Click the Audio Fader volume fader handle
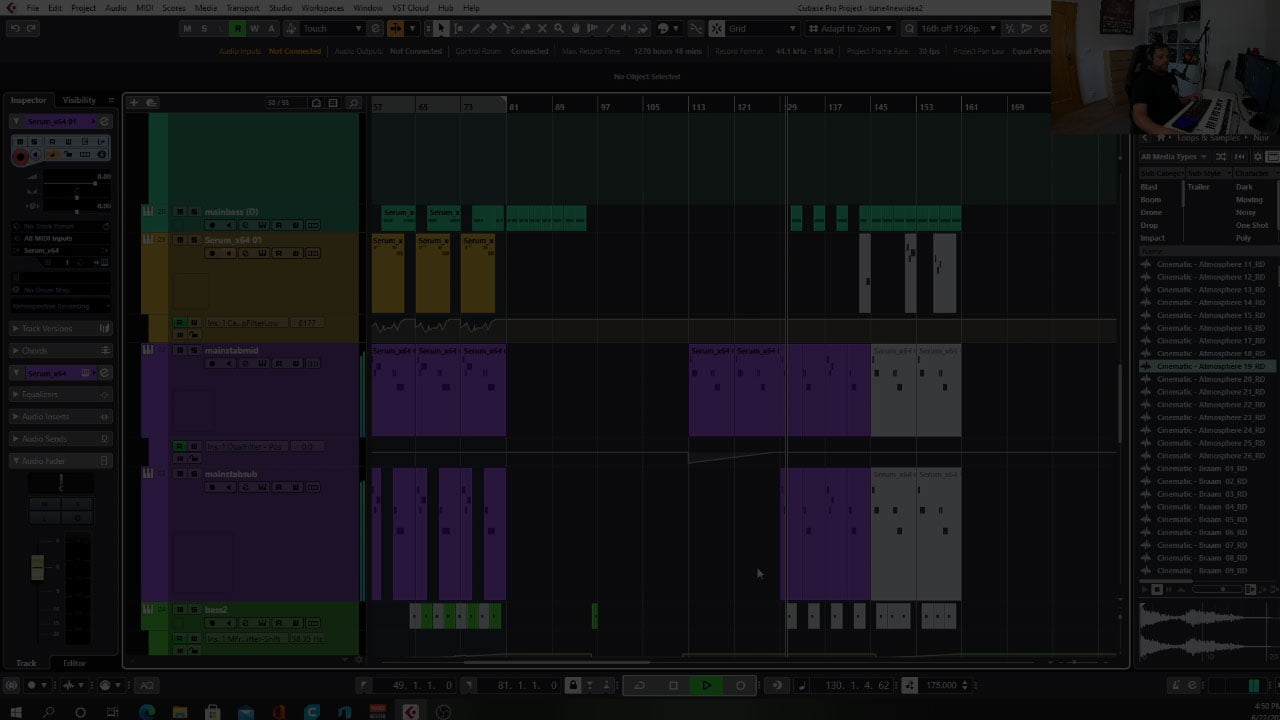 coord(38,566)
